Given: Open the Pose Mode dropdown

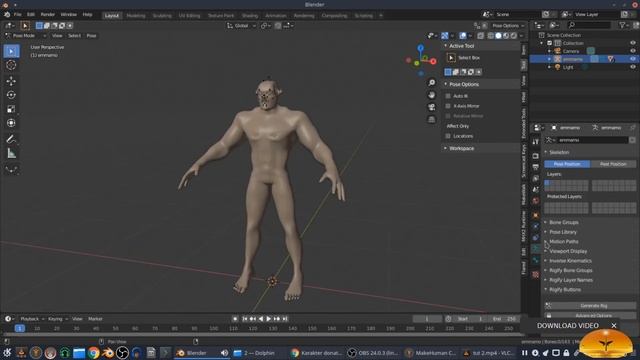Looking at the screenshot, I should click(x=25, y=36).
